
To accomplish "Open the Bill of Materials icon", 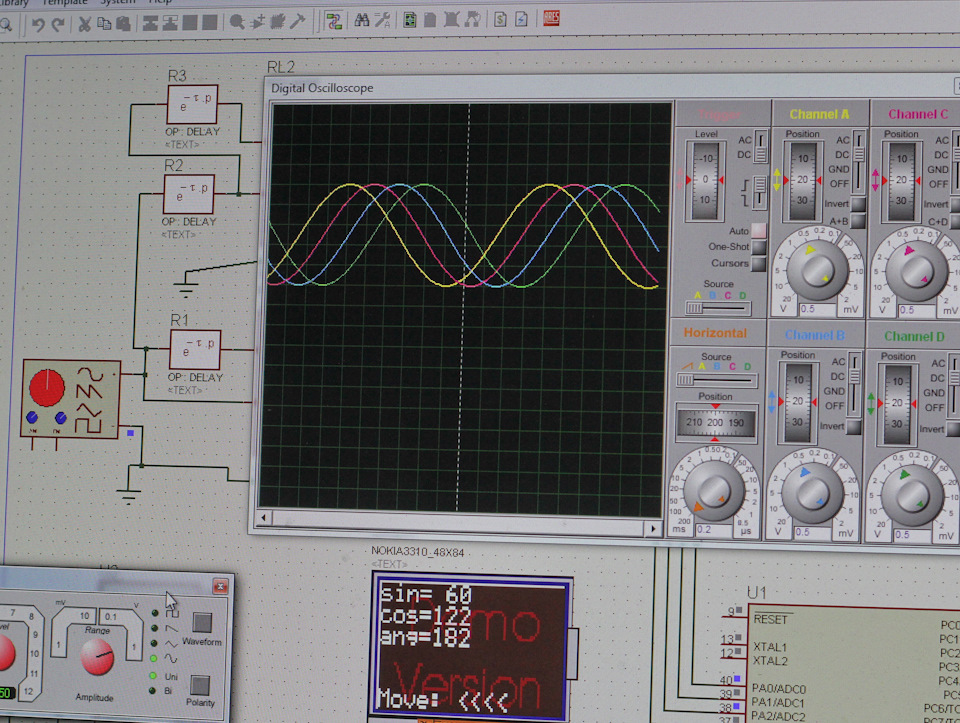I will click(500, 20).
